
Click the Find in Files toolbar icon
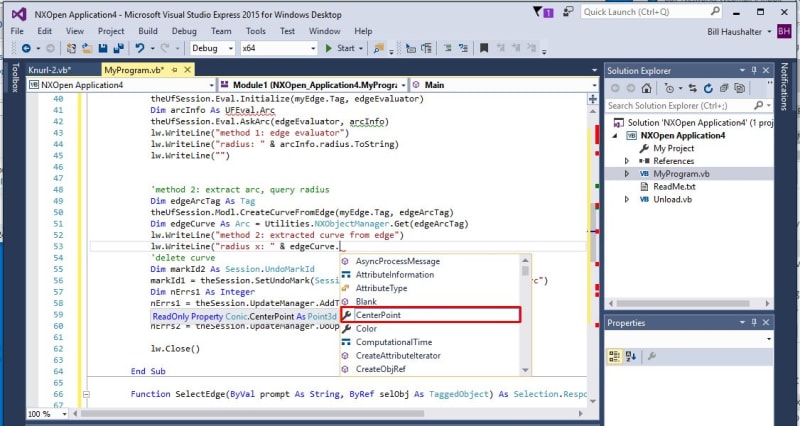(x=379, y=48)
